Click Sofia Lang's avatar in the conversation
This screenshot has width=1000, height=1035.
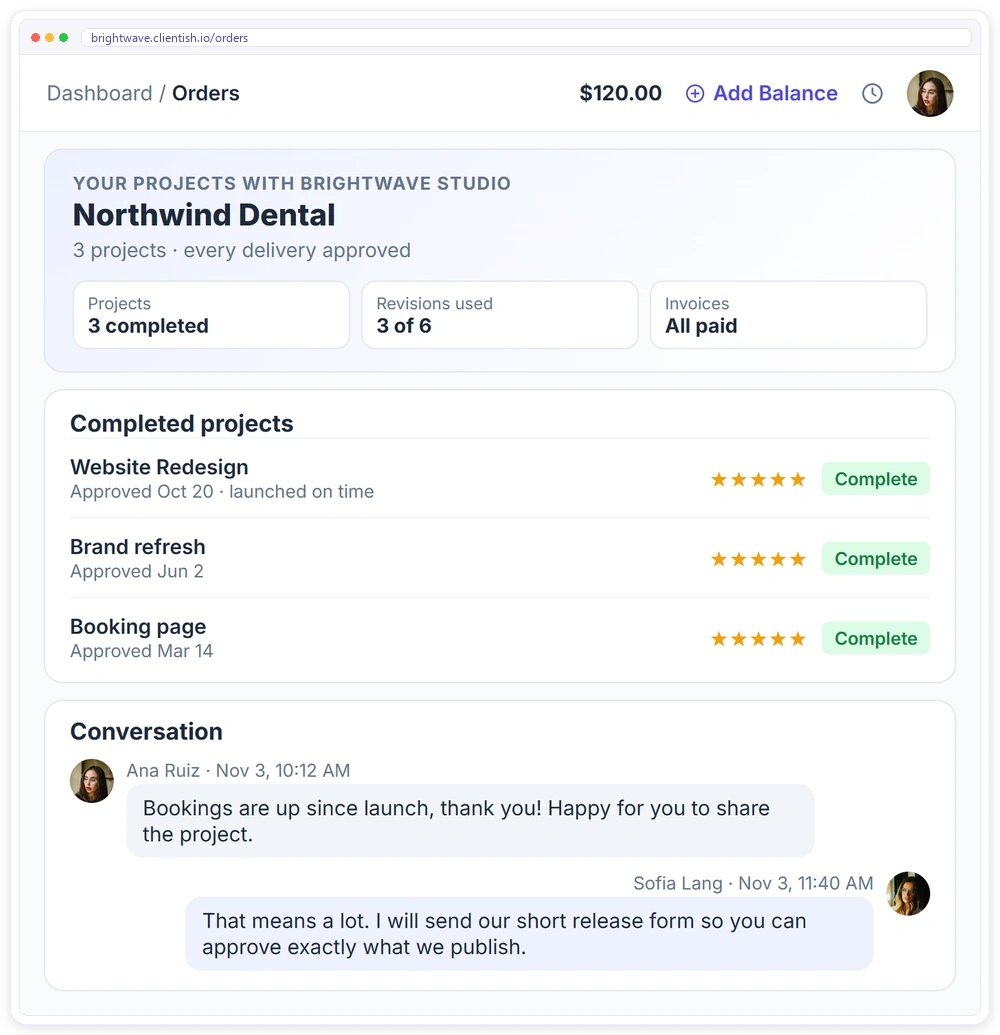pos(908,893)
